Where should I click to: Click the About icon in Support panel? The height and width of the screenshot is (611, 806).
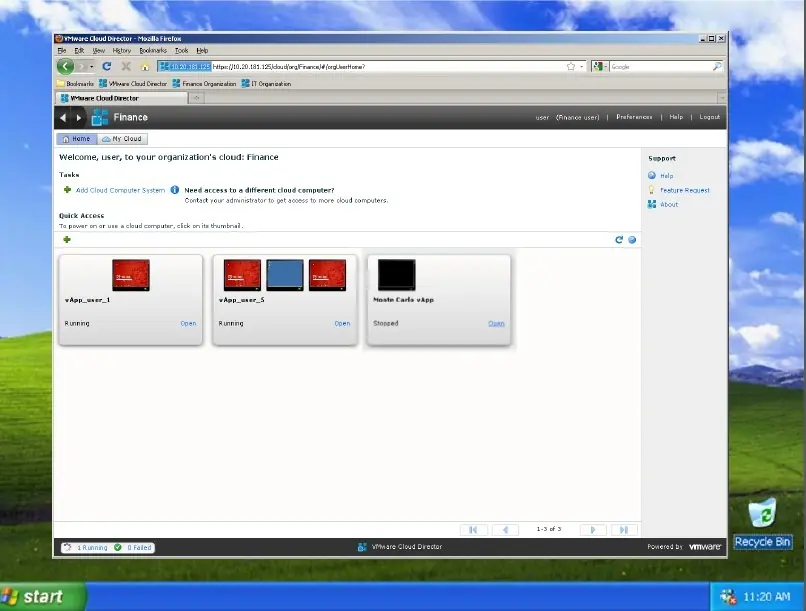(x=652, y=204)
